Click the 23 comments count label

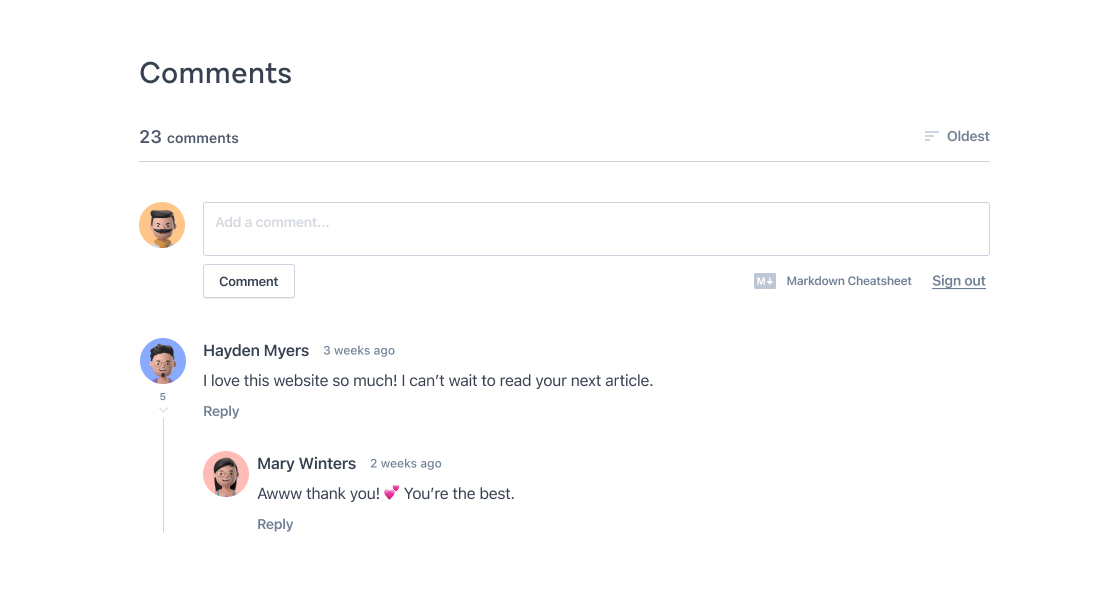pos(189,137)
